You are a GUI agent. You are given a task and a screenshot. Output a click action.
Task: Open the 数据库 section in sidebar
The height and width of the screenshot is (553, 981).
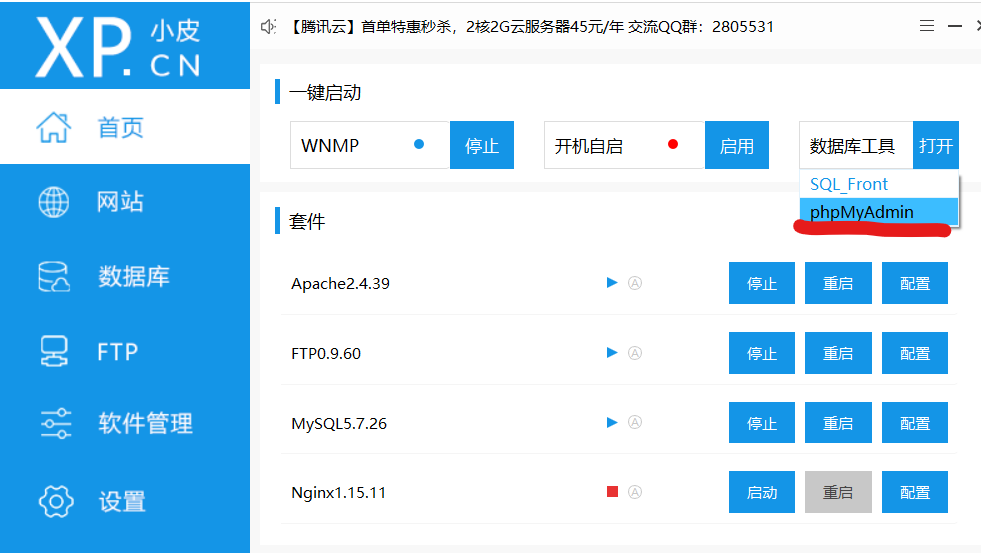[x=125, y=276]
